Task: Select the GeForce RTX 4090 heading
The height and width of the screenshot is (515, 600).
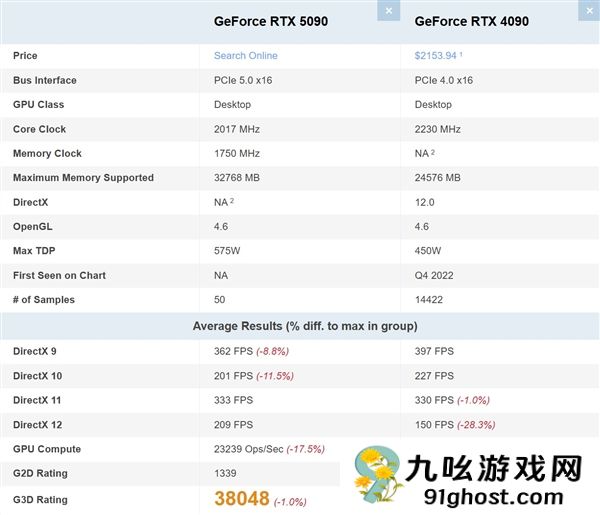Action: pos(472,21)
